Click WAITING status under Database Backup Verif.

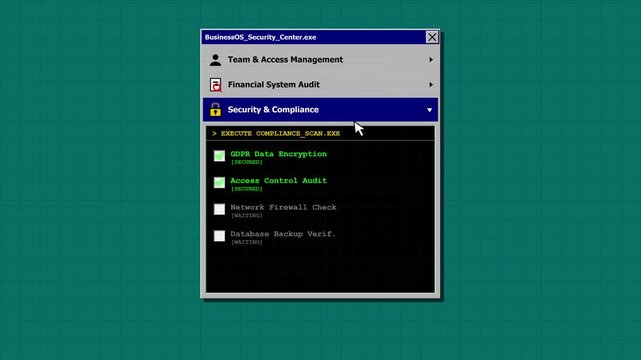[247, 242]
